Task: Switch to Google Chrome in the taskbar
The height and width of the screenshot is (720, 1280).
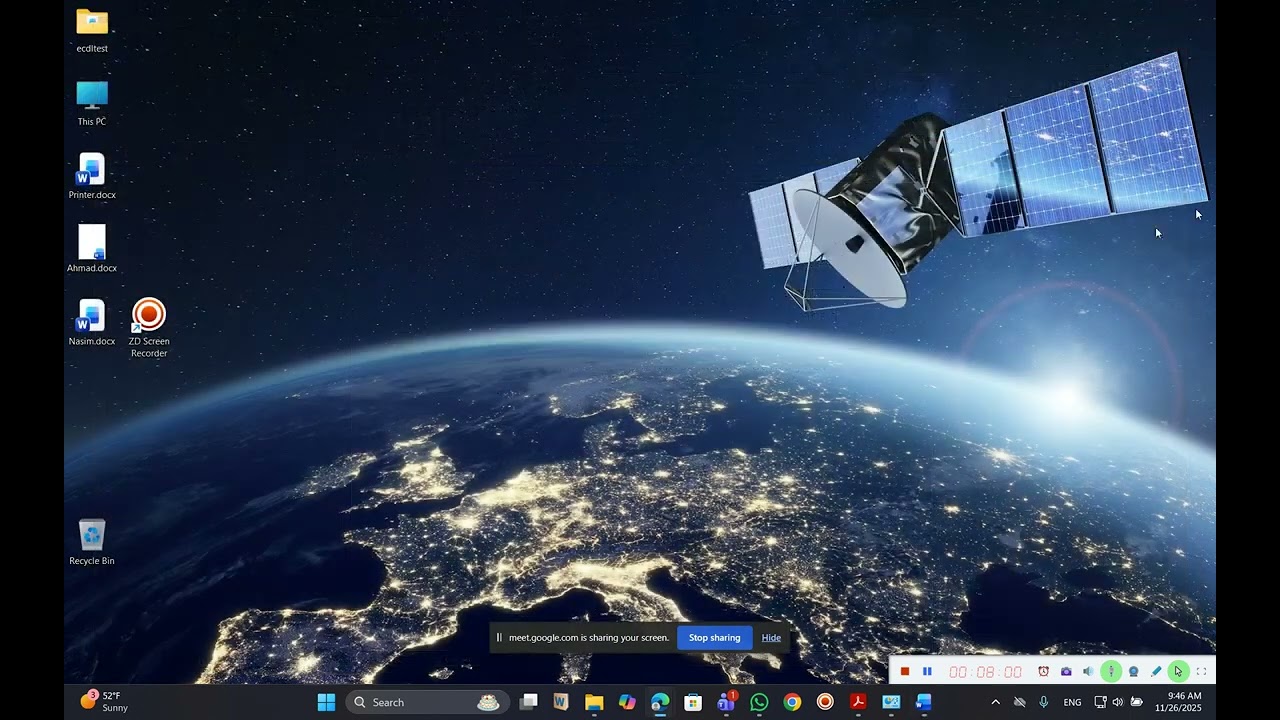Action: (792, 702)
